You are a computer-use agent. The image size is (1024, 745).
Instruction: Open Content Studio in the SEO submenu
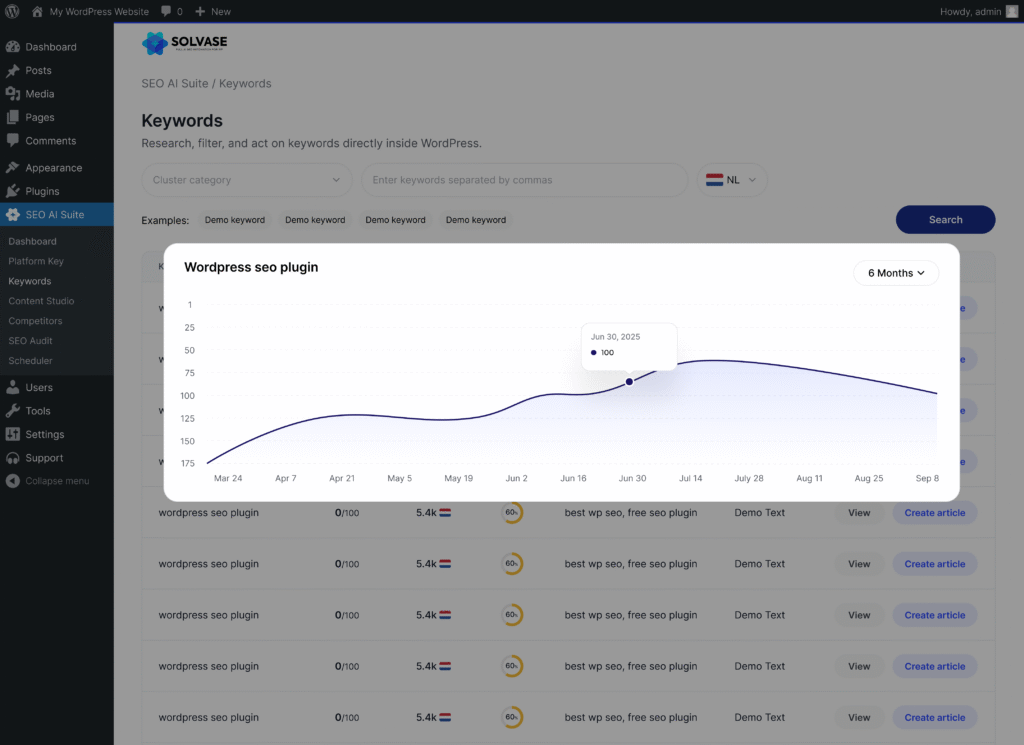pyautogui.click(x=41, y=301)
